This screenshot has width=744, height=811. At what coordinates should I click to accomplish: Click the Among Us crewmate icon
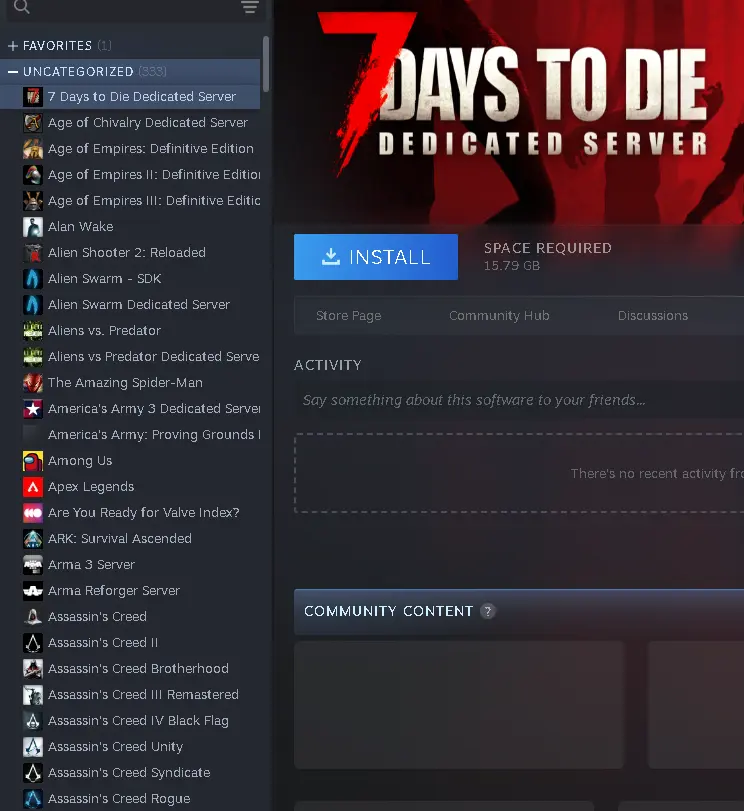pos(33,461)
